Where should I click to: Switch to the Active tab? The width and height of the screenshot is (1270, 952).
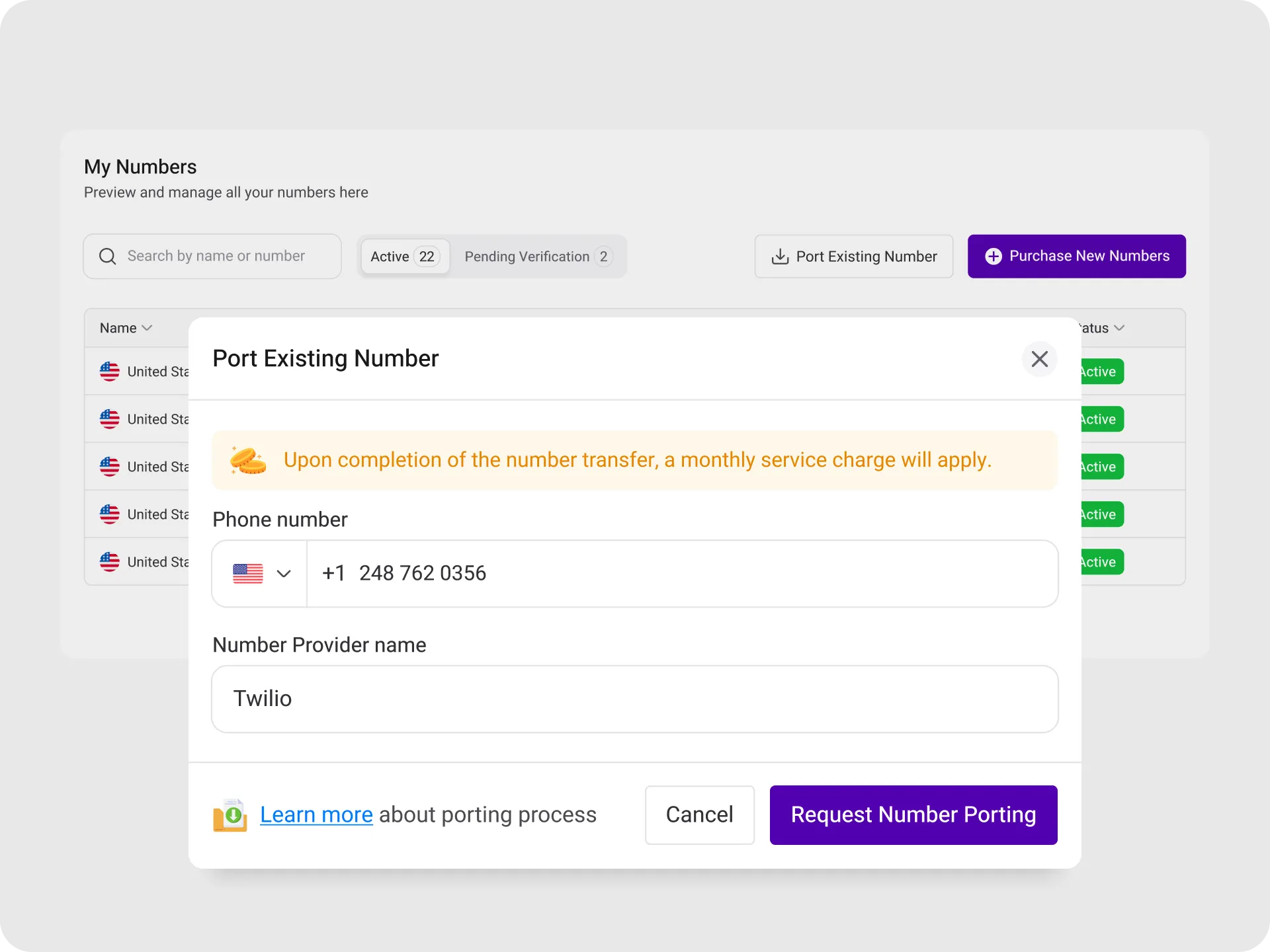pyautogui.click(x=405, y=257)
